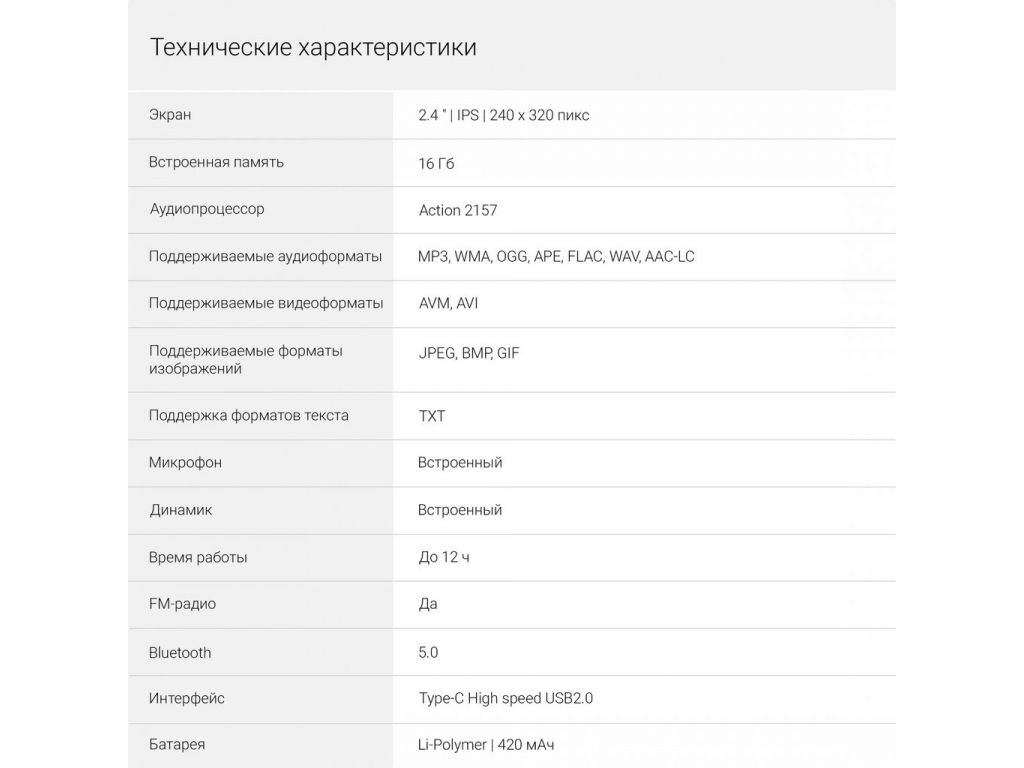Click the "Аудиопроцессор" row label
The image size is (1024, 768).
pos(207,209)
